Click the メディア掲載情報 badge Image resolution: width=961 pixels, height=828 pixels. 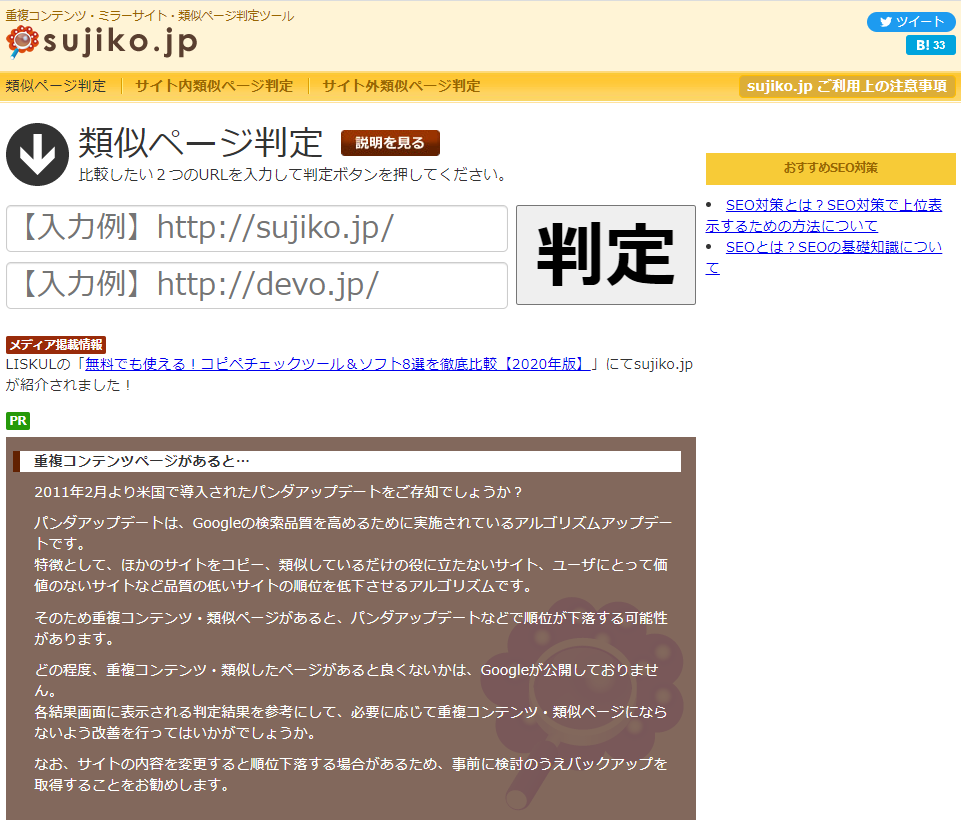(x=56, y=345)
